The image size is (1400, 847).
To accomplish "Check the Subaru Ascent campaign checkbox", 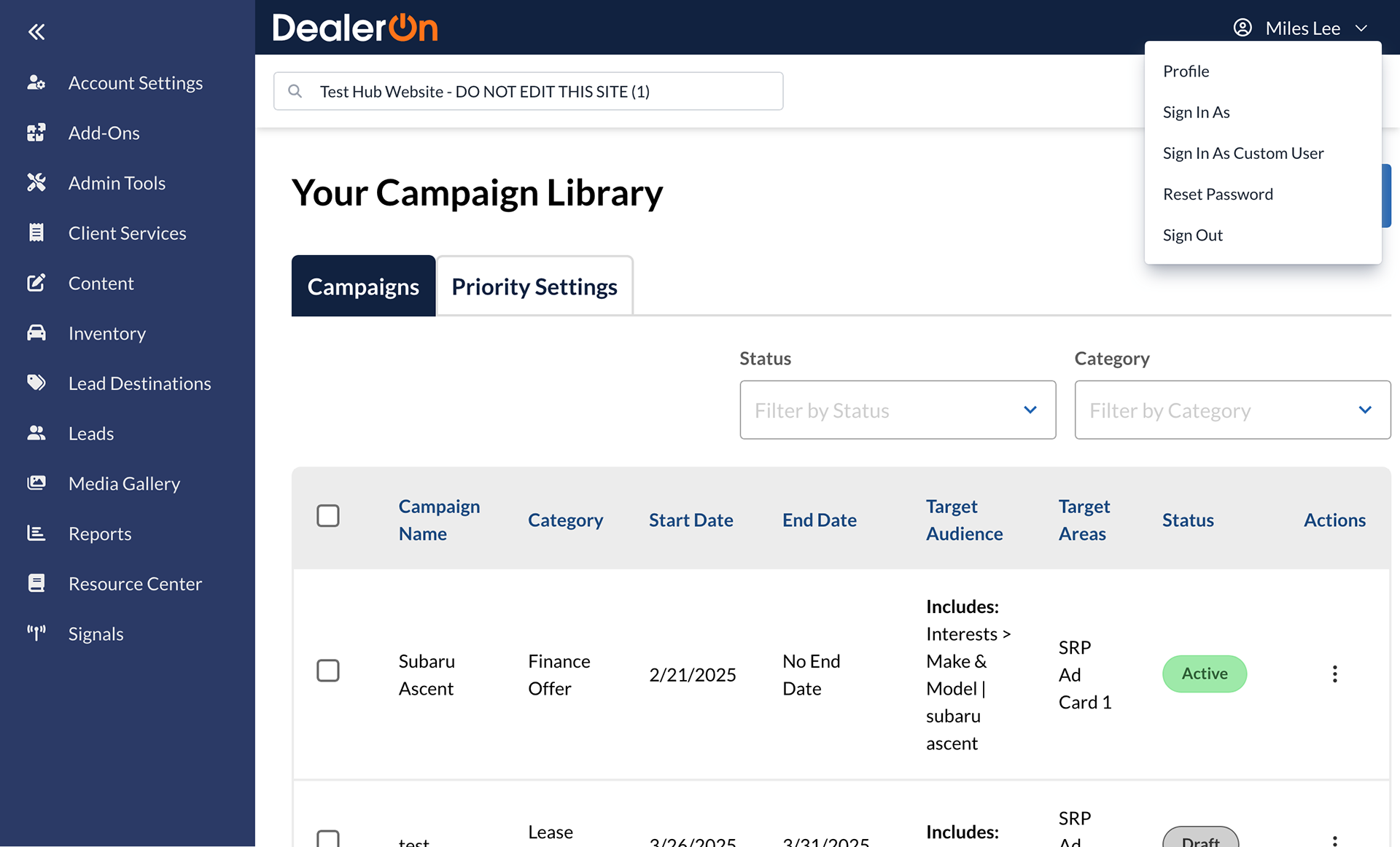I will 328,671.
